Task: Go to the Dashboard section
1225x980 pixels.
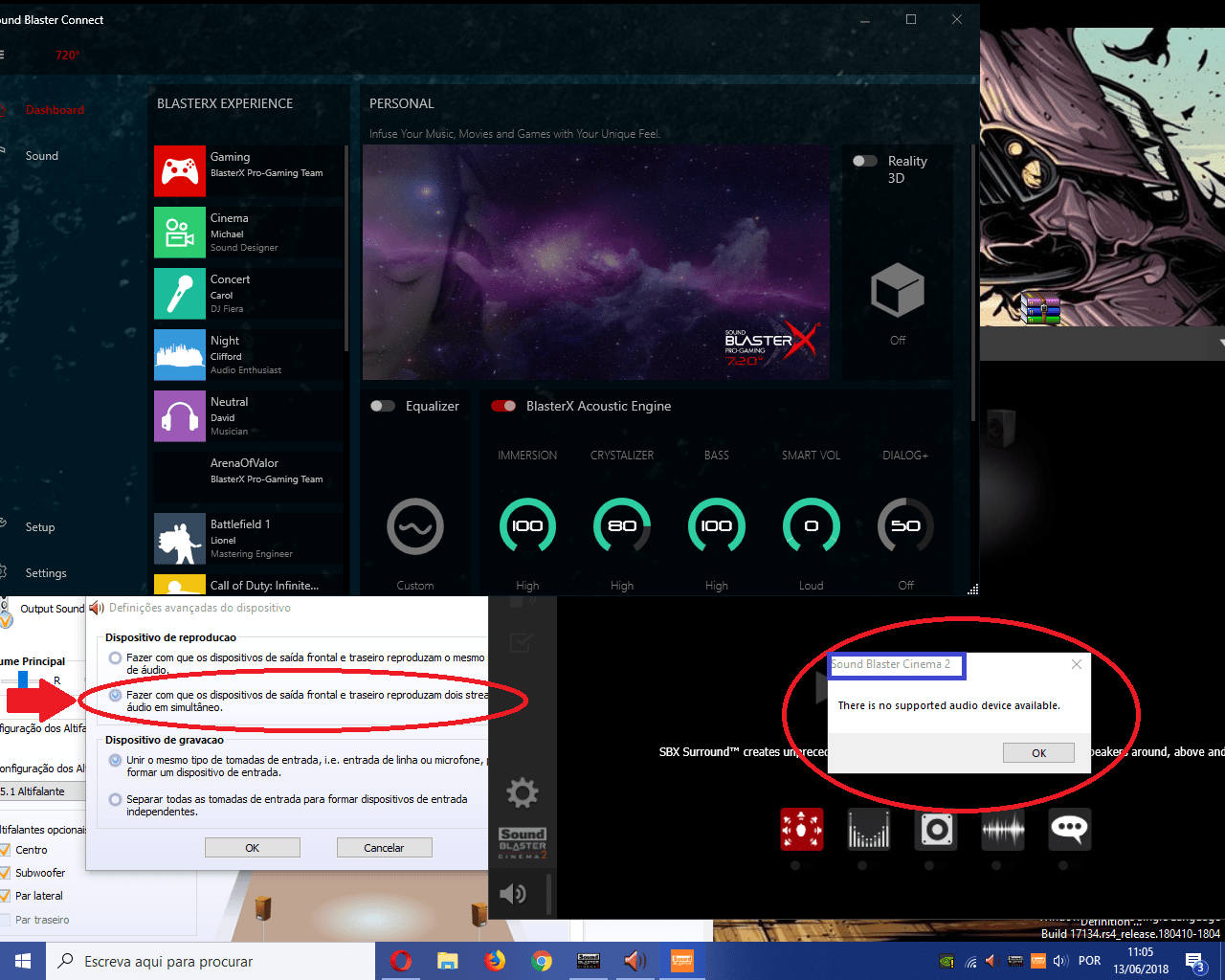Action: (x=55, y=109)
